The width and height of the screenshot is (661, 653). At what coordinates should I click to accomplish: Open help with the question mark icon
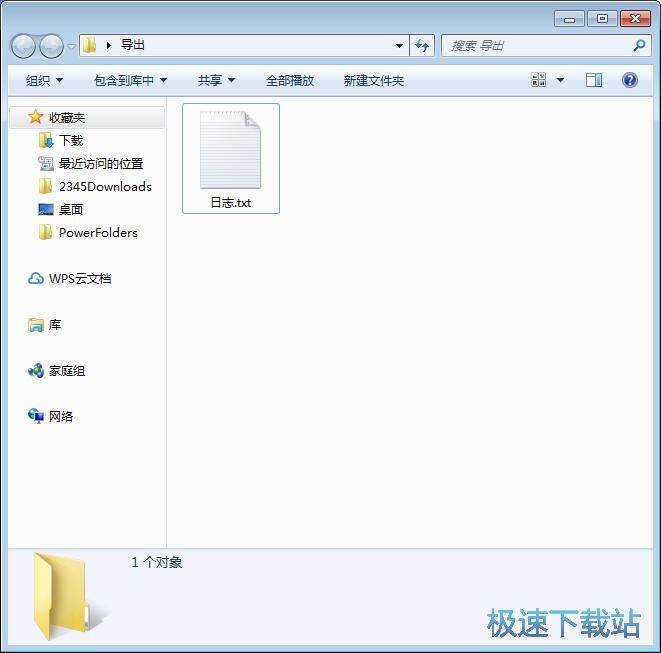(x=629, y=80)
